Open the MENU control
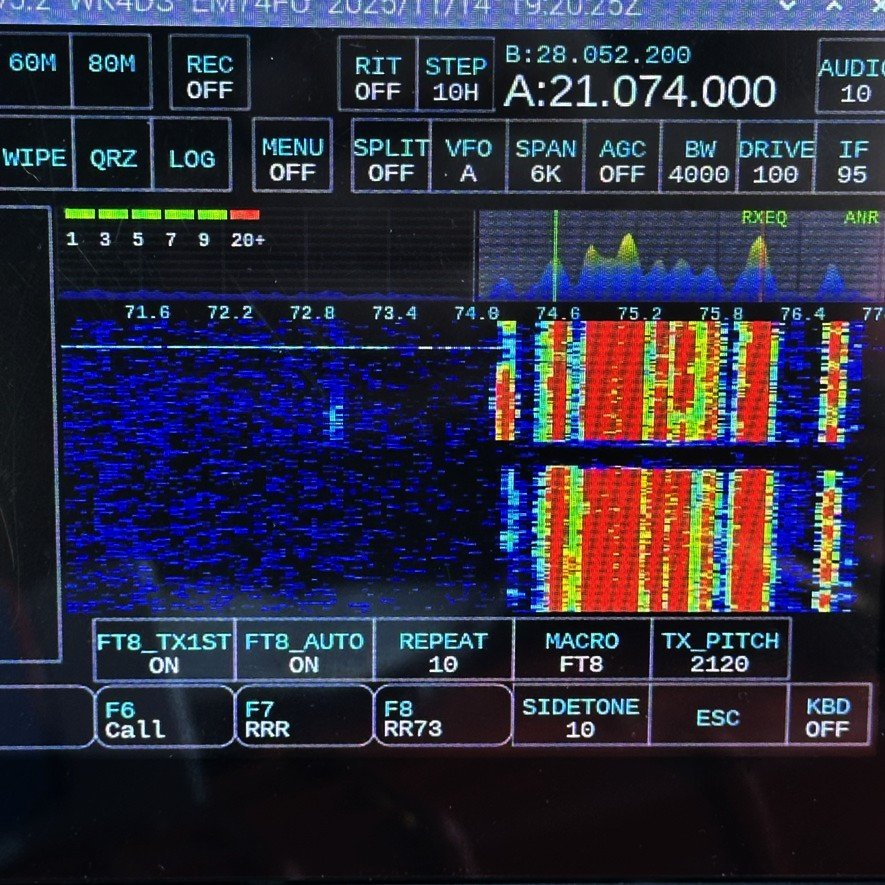The height and width of the screenshot is (885, 885). click(x=292, y=158)
